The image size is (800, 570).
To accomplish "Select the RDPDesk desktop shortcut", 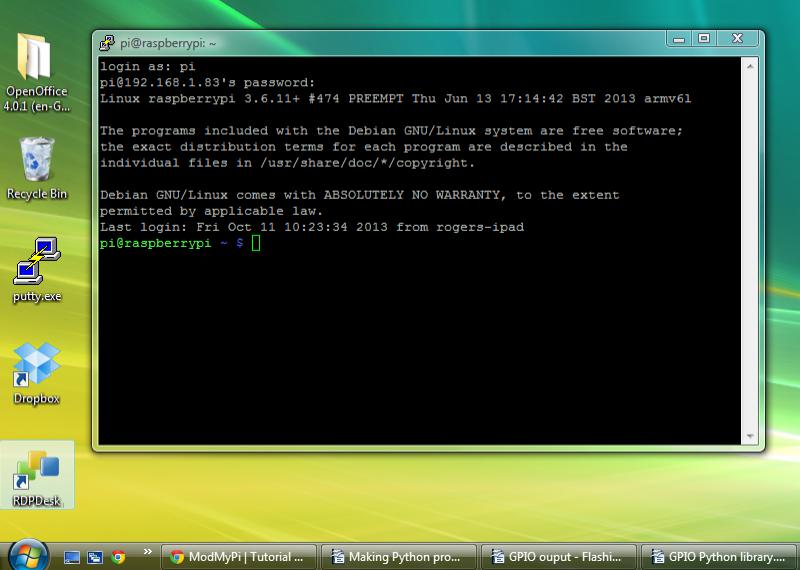I will tap(37, 470).
